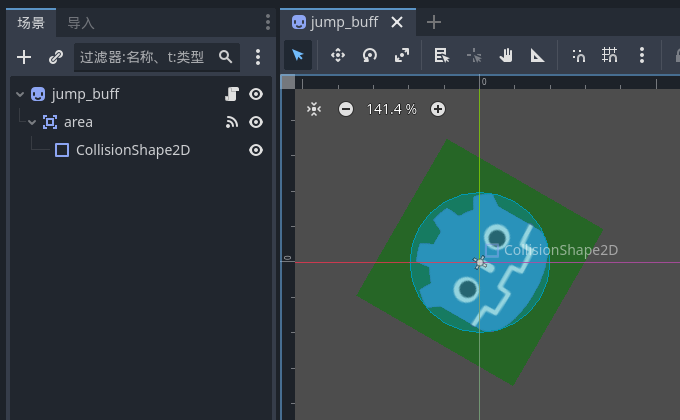Viewport: 680px width, 420px height.
Task: Collapse the area node children
Action: pyautogui.click(x=32, y=122)
